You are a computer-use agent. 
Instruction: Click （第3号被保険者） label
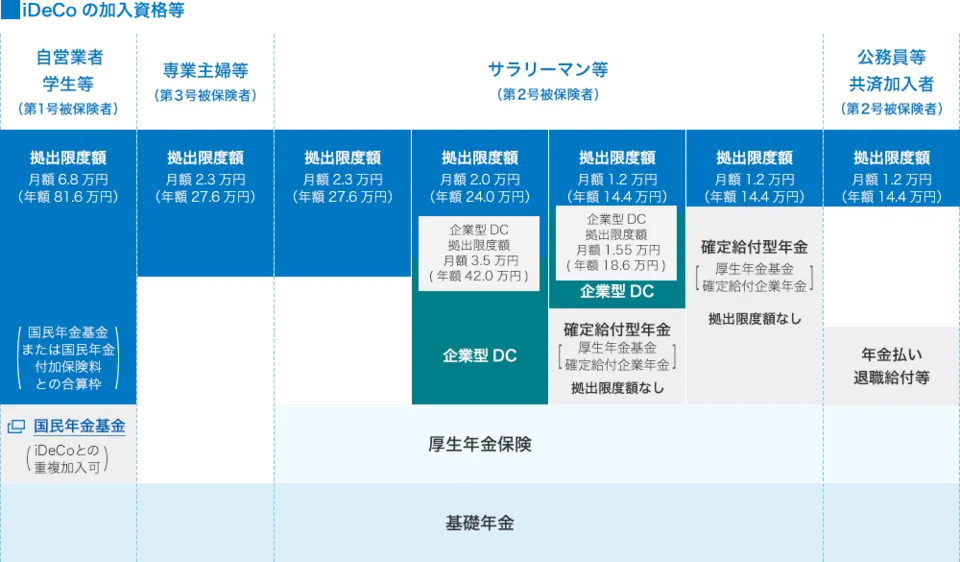coord(206,96)
